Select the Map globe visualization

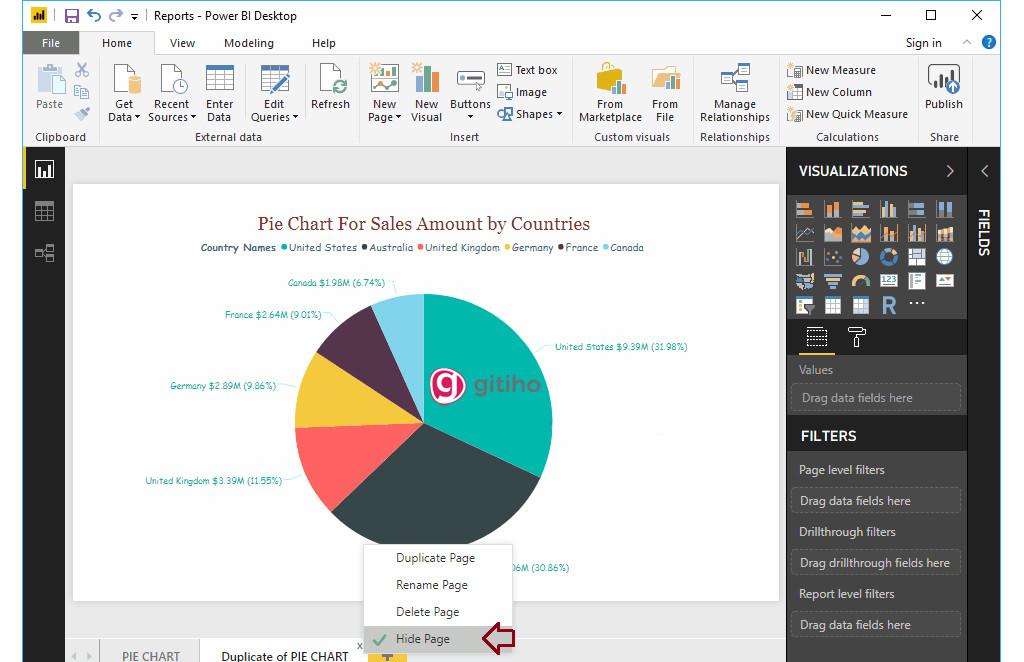click(x=945, y=257)
